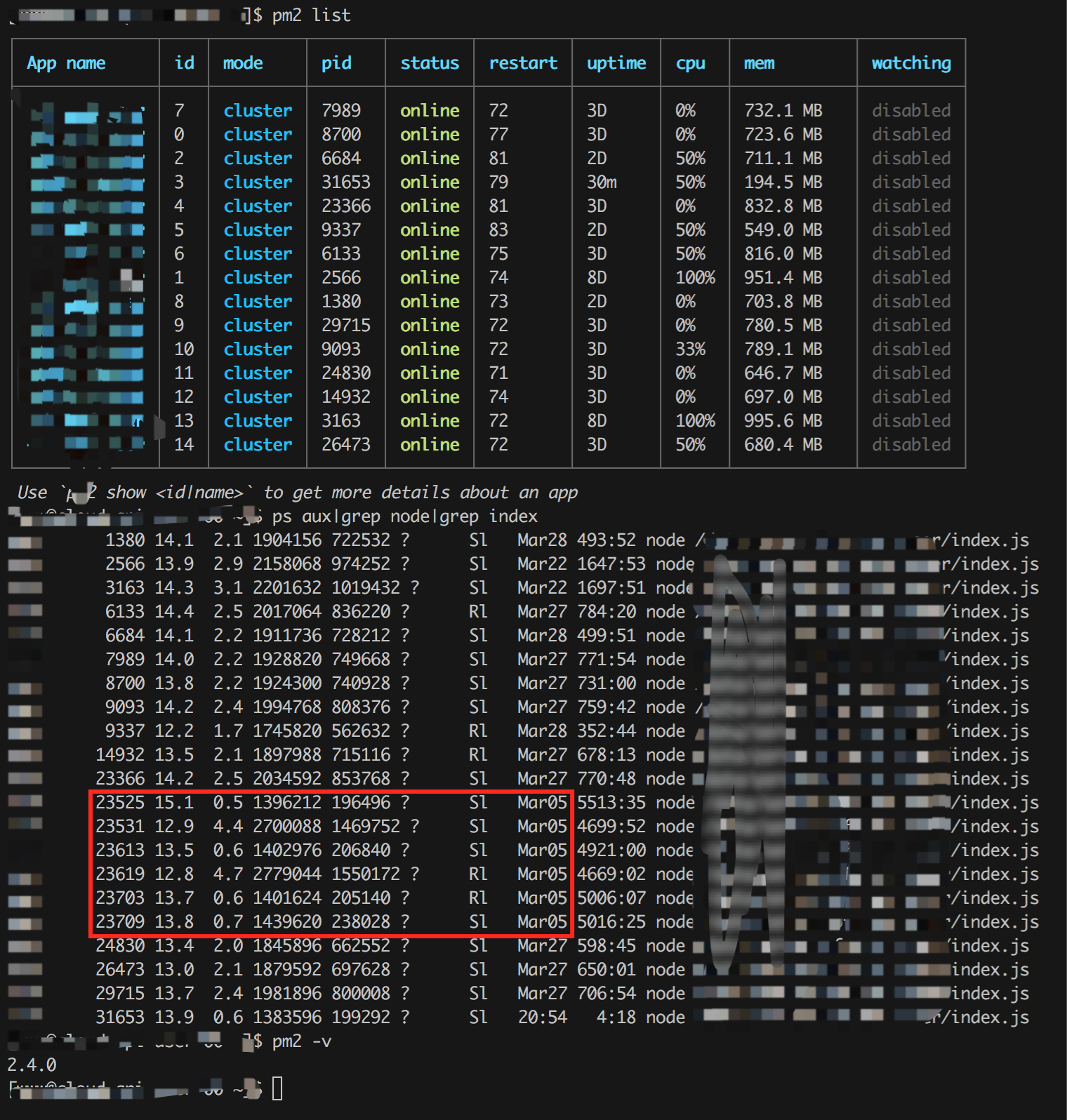Select the '732.1 MB' memory value

(x=783, y=111)
